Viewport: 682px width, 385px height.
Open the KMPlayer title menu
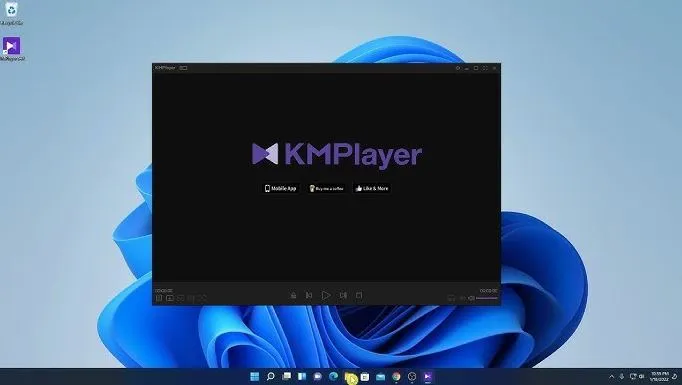(165, 68)
